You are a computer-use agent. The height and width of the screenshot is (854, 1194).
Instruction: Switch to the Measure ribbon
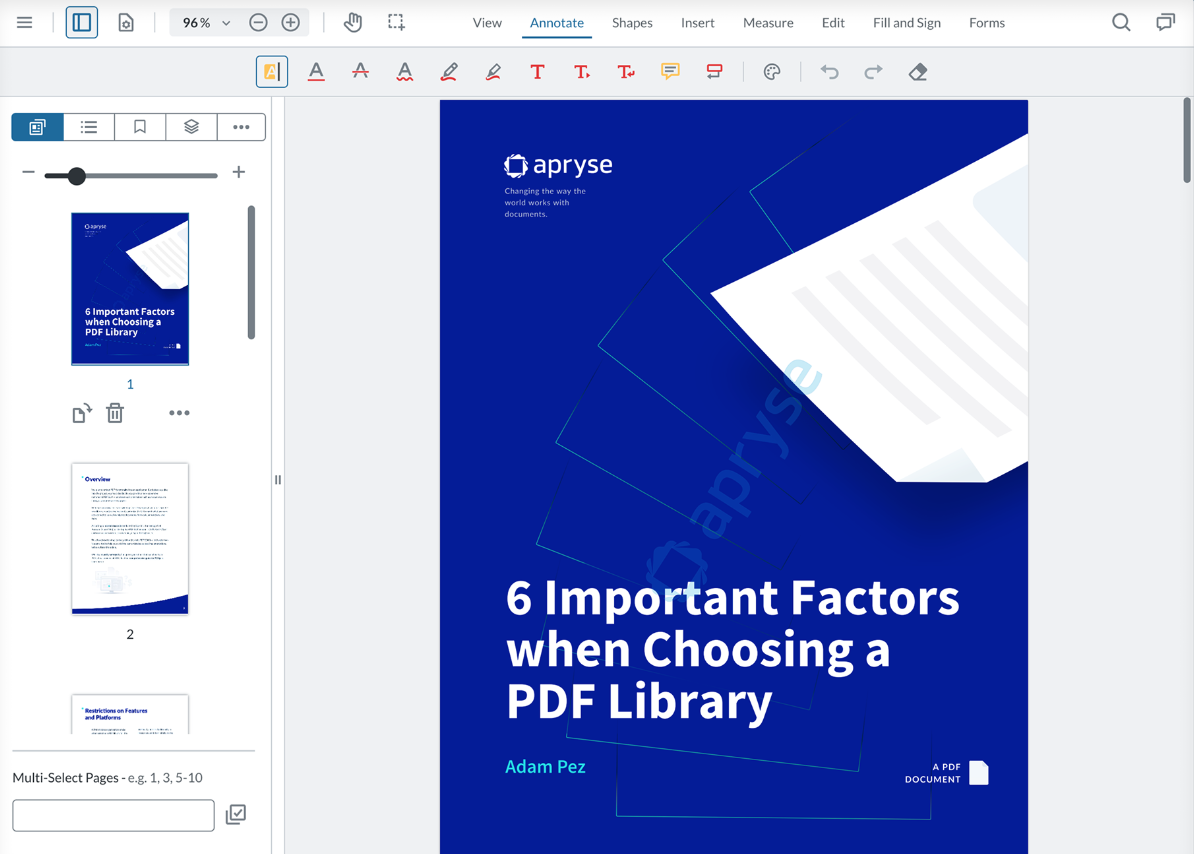768,23
